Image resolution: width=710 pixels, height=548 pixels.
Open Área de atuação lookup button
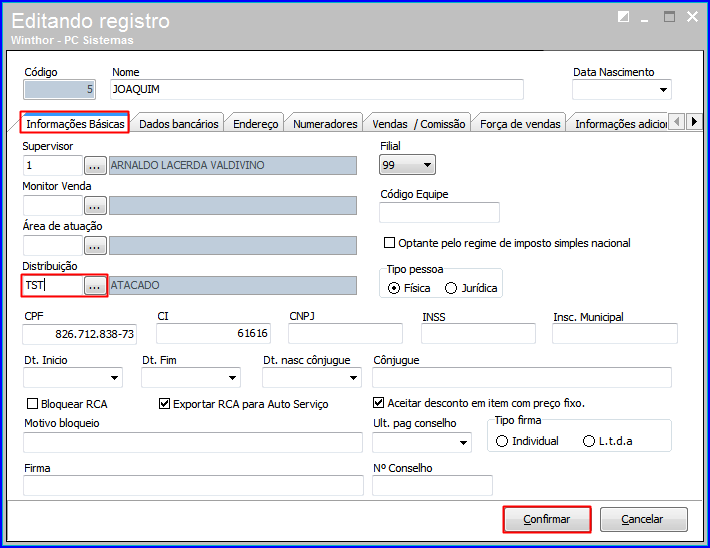95,245
